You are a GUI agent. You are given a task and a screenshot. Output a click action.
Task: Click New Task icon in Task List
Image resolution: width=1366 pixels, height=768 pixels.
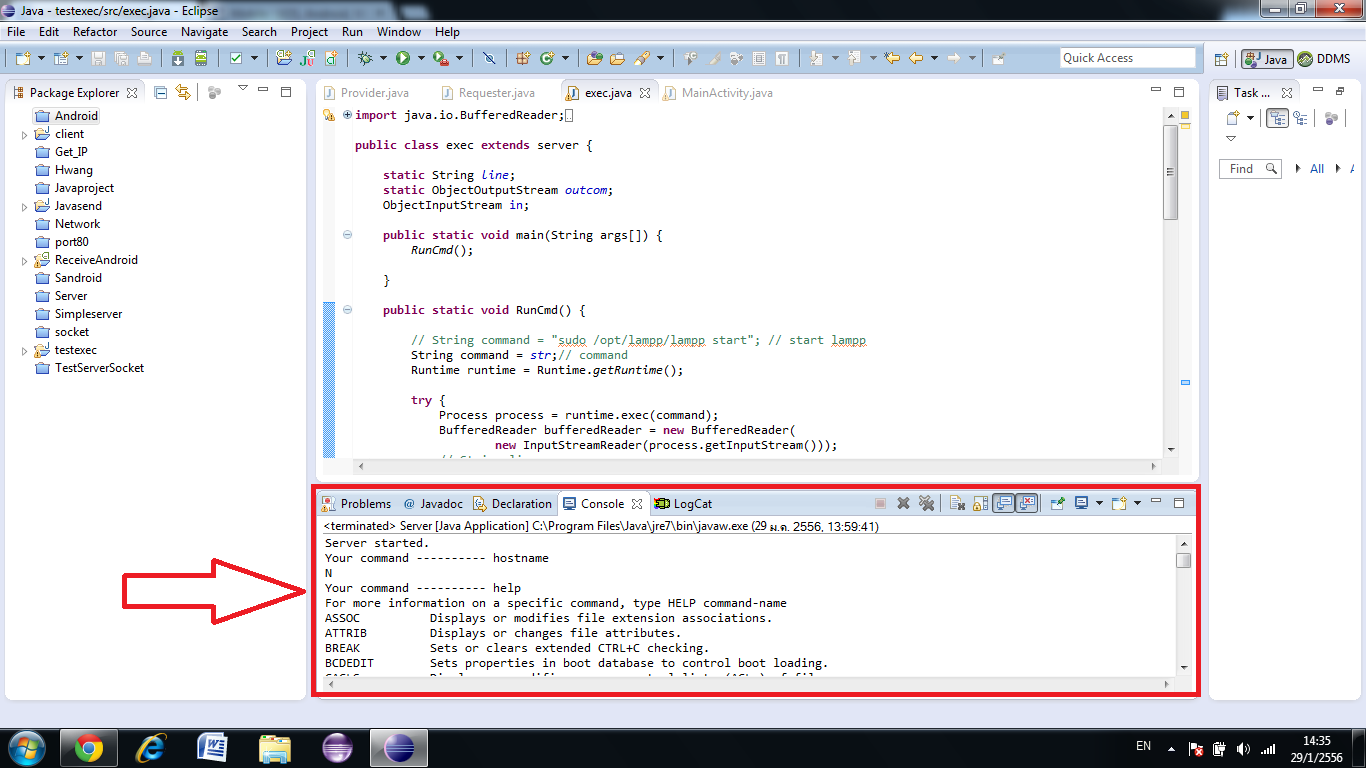click(1233, 118)
